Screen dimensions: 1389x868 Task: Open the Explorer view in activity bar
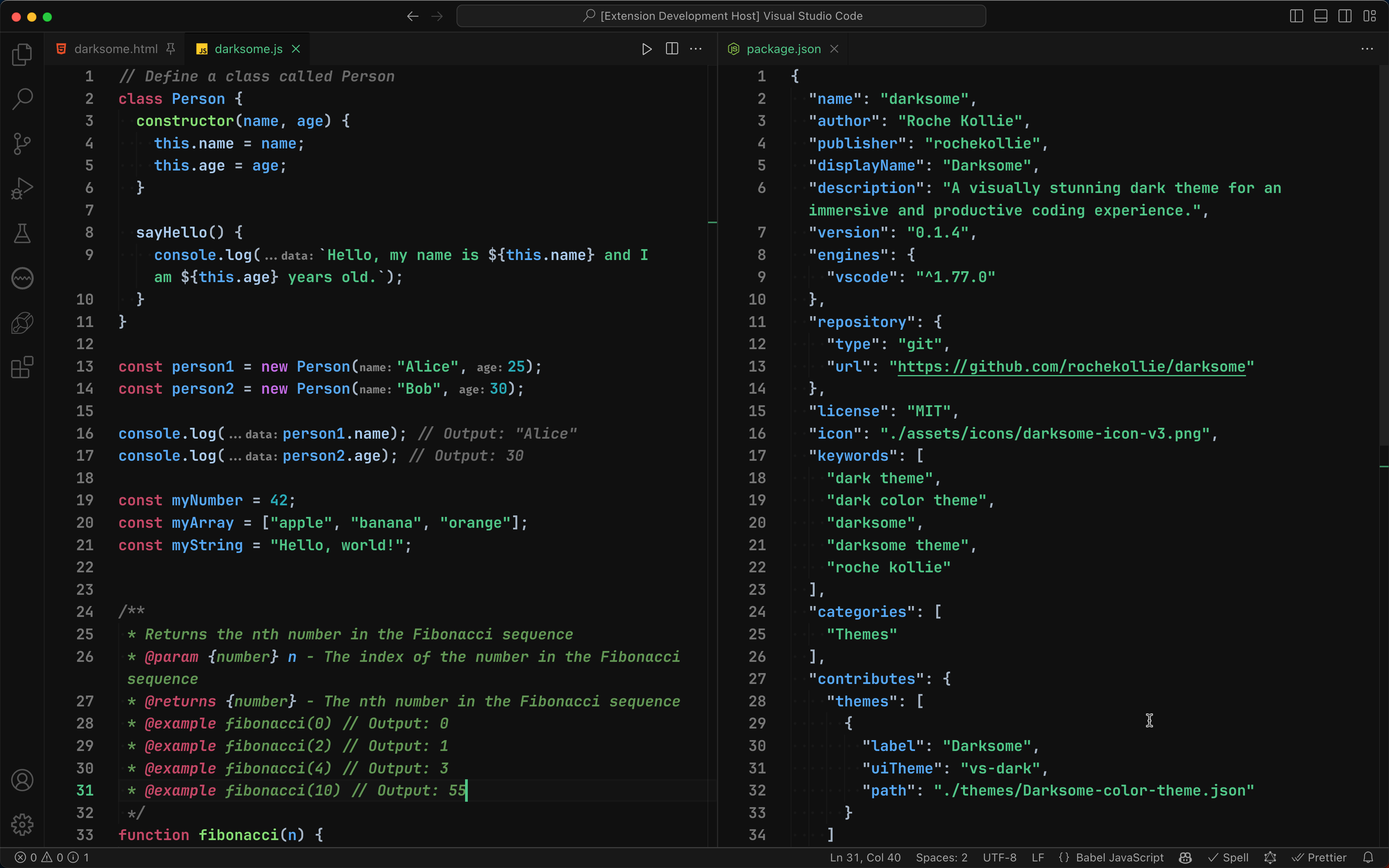(22, 55)
